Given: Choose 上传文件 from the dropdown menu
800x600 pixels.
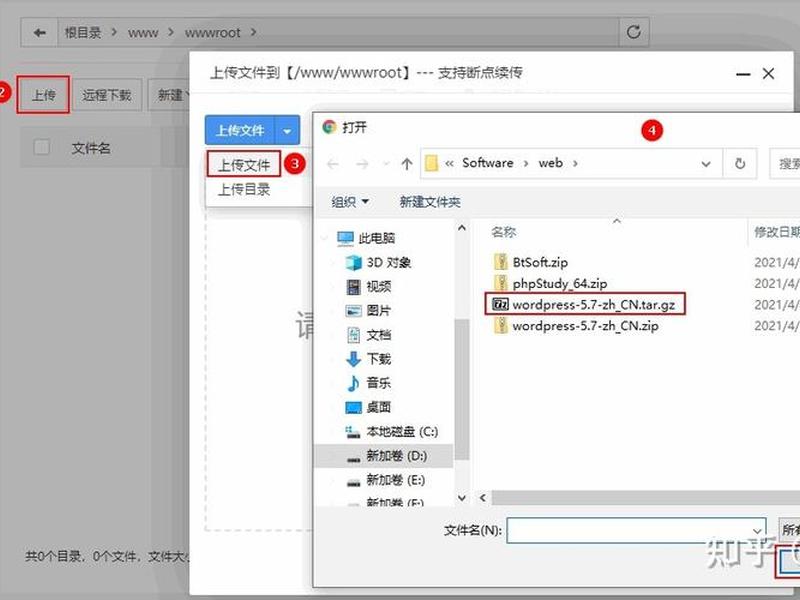Looking at the screenshot, I should [x=244, y=164].
